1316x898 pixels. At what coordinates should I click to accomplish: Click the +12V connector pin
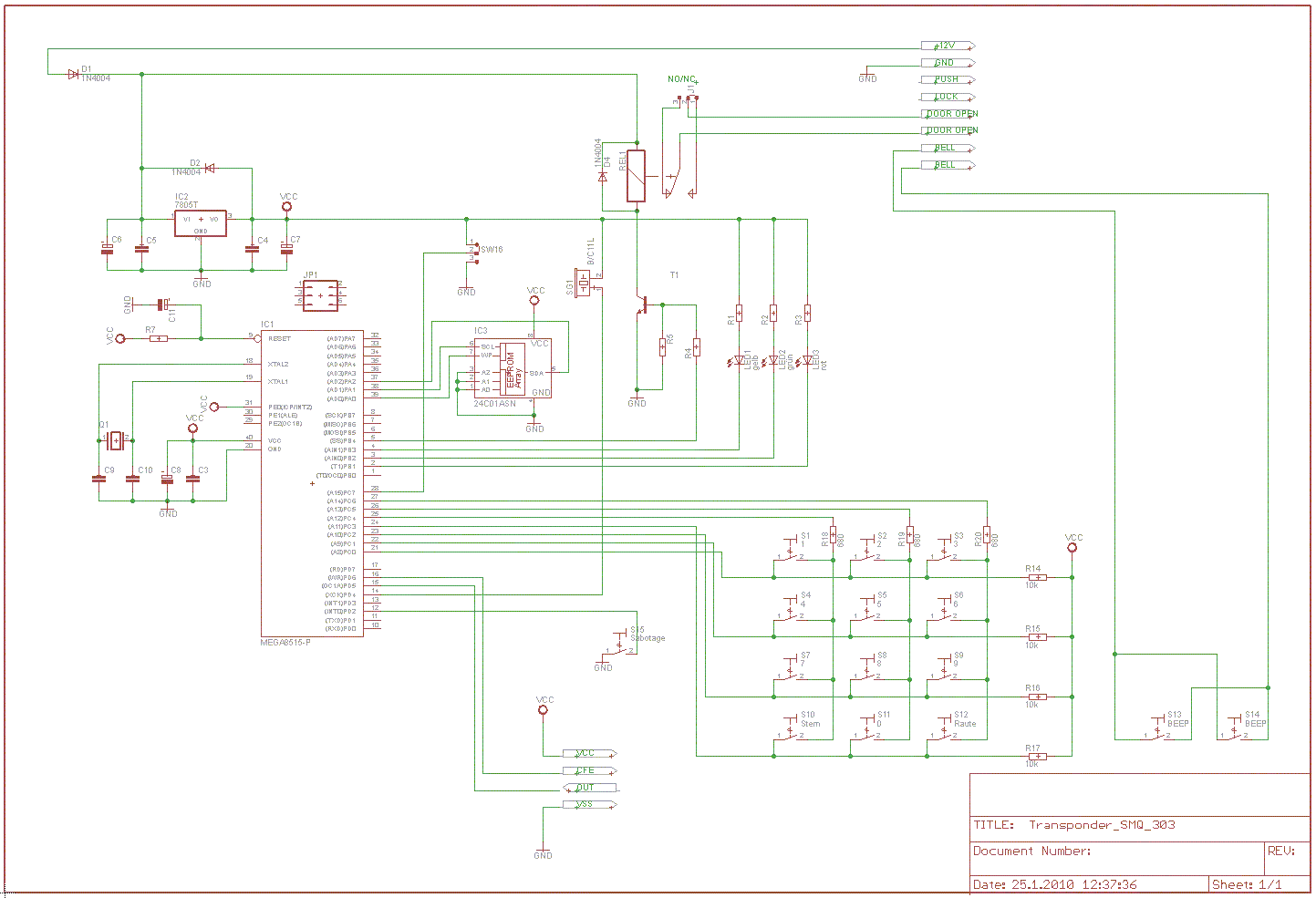pos(948,46)
